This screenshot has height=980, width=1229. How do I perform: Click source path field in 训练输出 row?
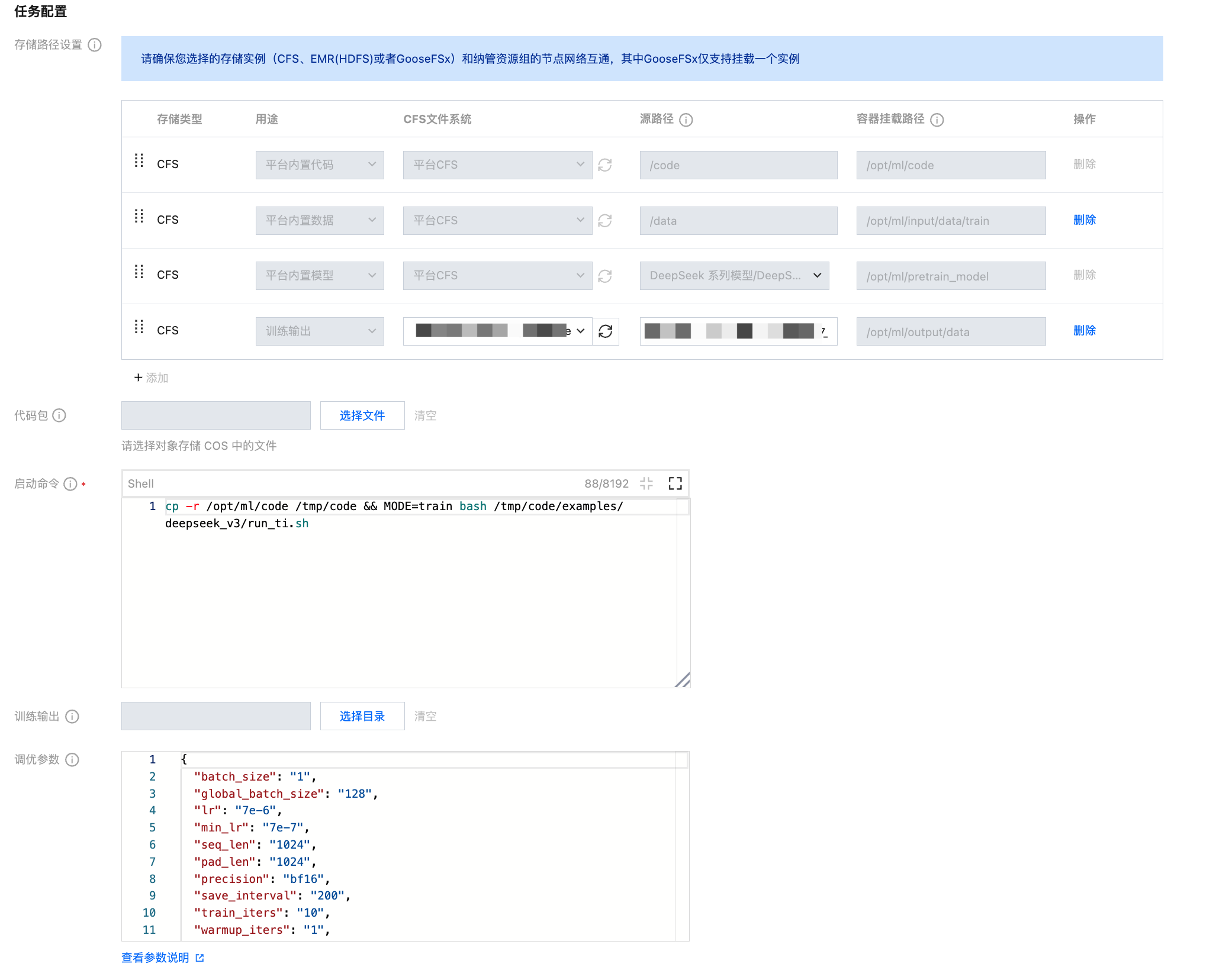point(739,331)
